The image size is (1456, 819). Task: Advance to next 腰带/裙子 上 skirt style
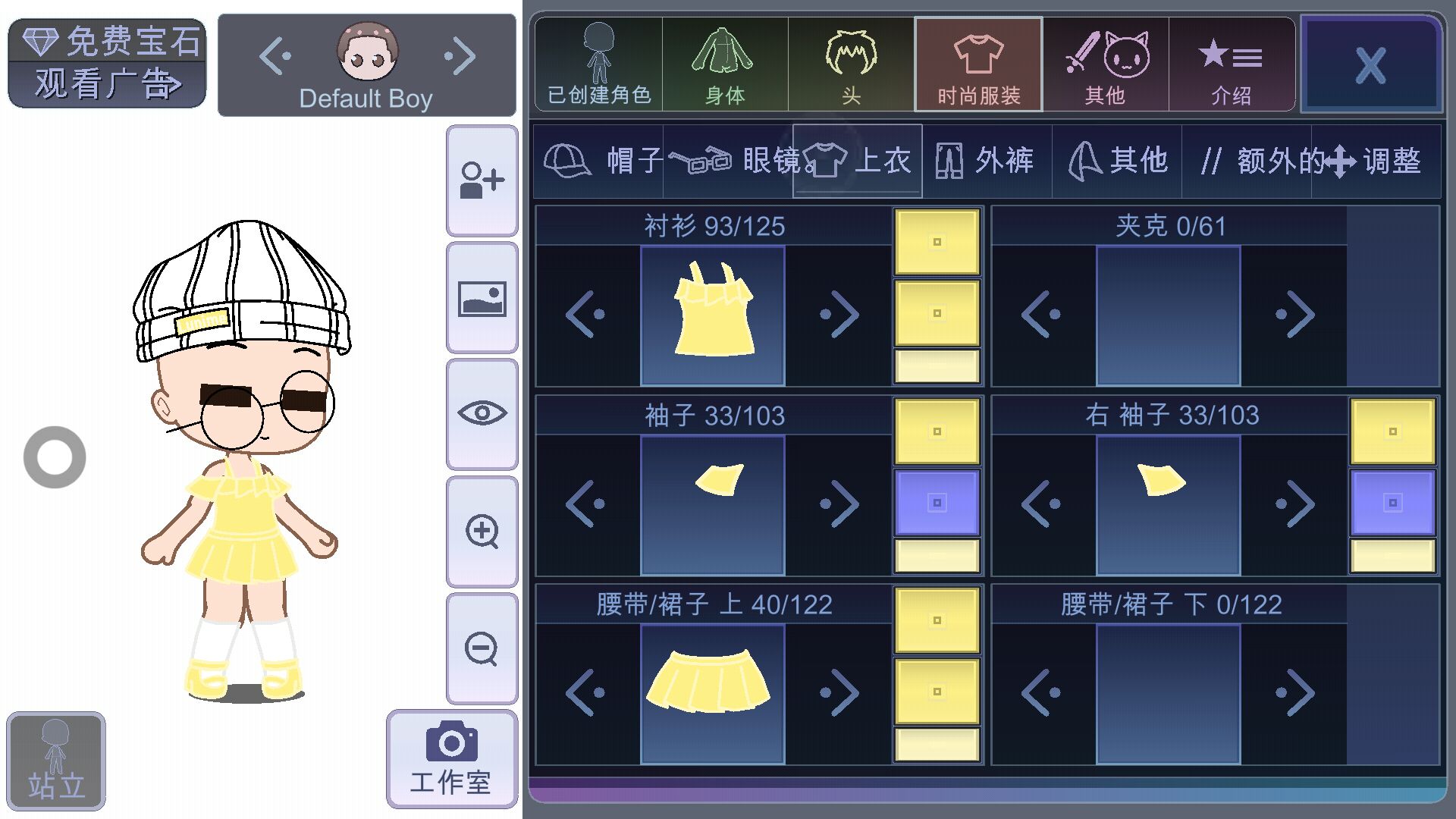tap(839, 692)
